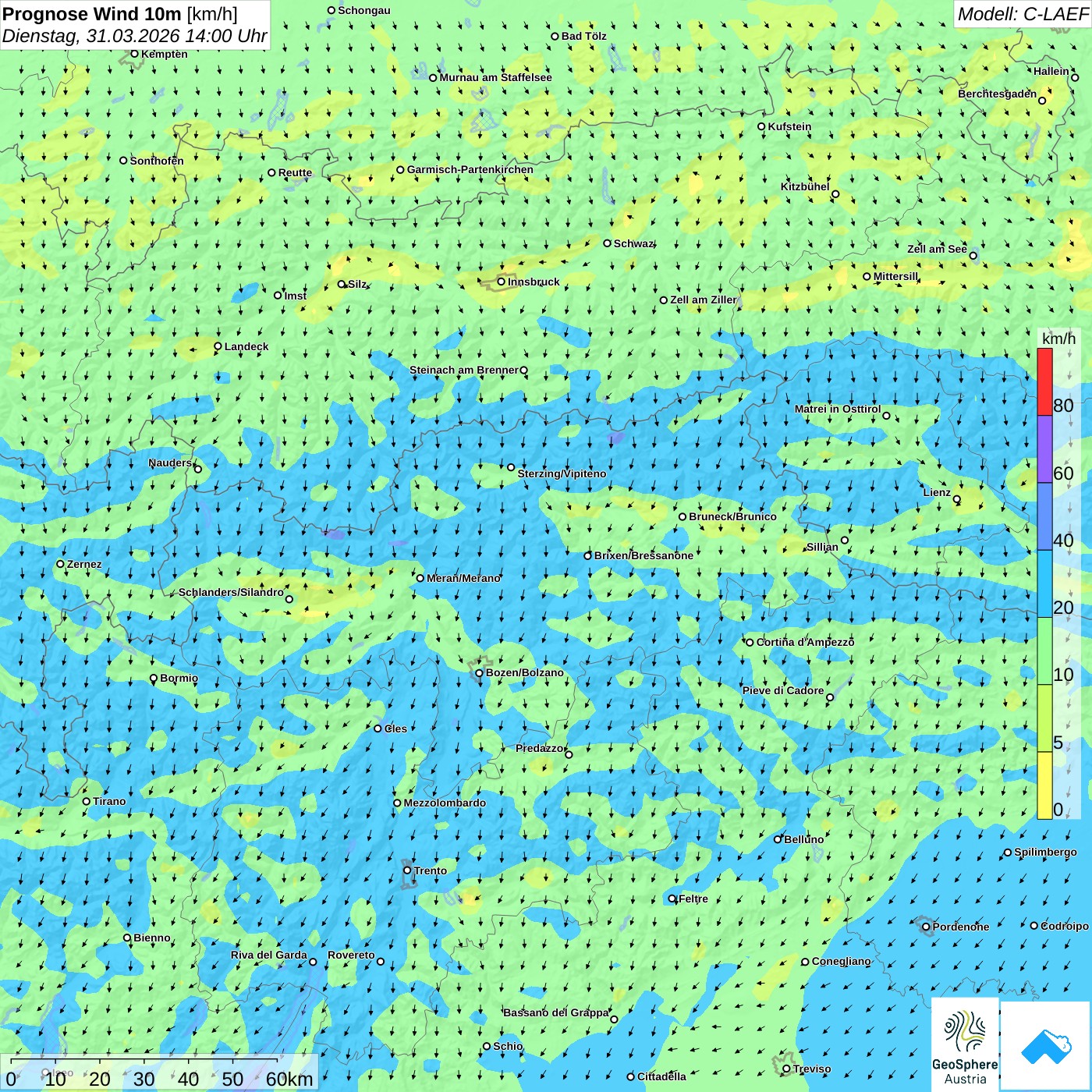This screenshot has height=1092, width=1092.
Task: Click the 'Matrei in Osttirol' label
Action: (837, 409)
